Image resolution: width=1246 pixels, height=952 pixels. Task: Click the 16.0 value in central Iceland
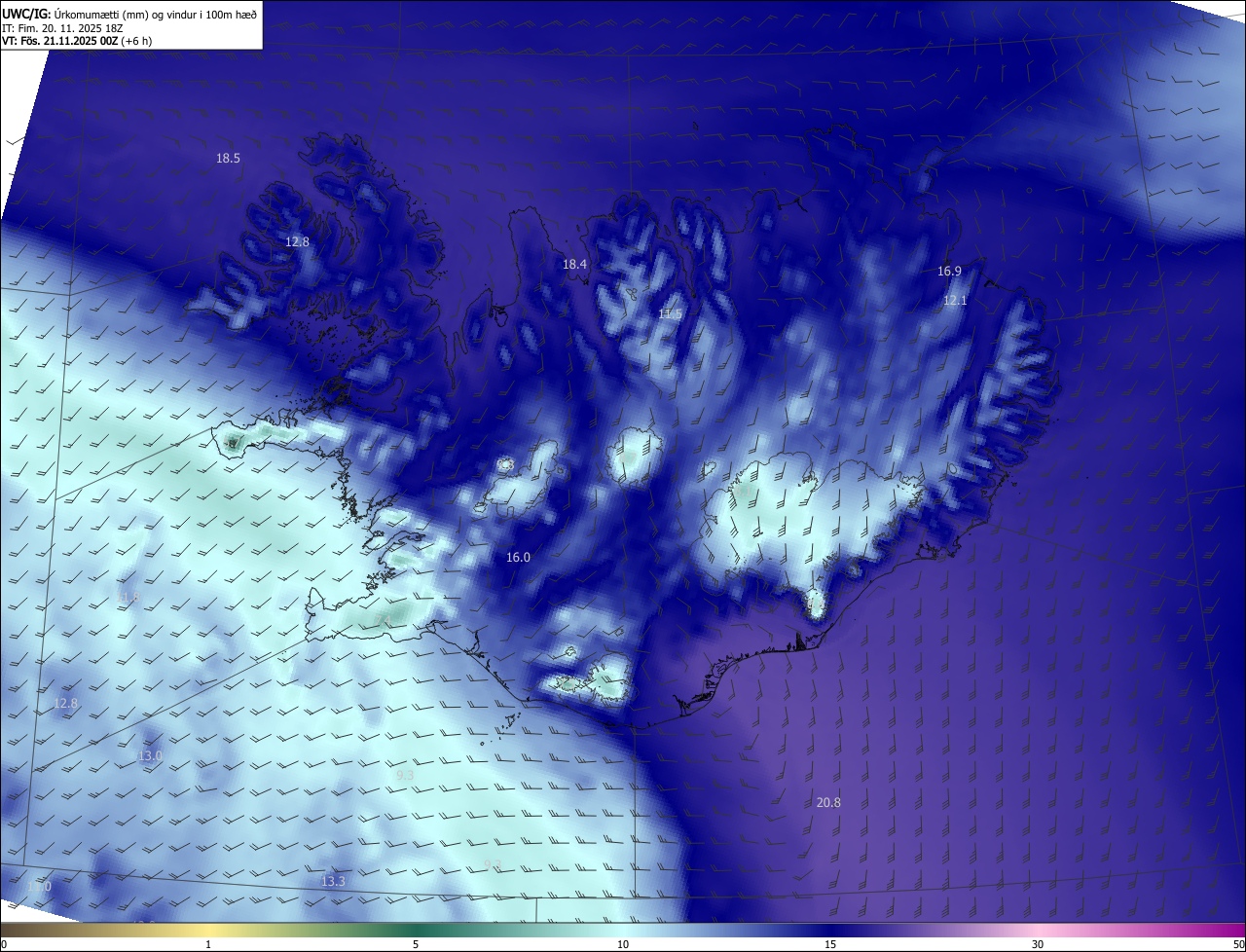(x=518, y=557)
